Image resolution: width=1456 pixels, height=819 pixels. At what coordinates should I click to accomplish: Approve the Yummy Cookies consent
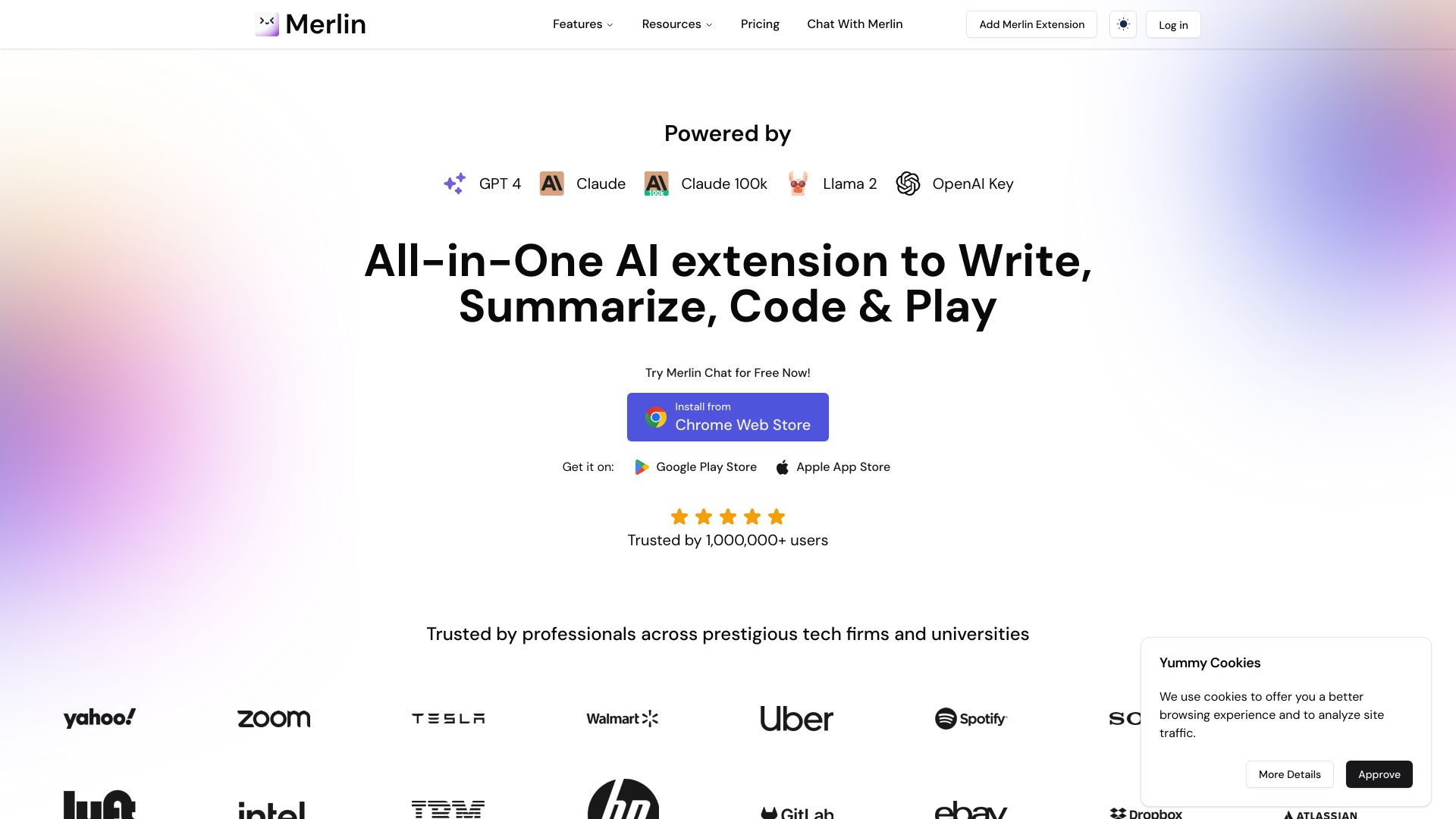click(1379, 774)
